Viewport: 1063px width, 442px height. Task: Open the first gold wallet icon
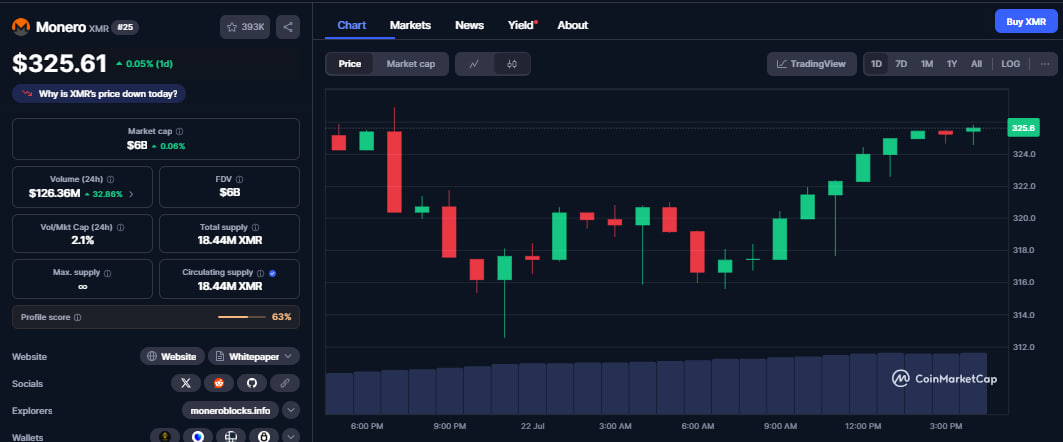pos(165,437)
